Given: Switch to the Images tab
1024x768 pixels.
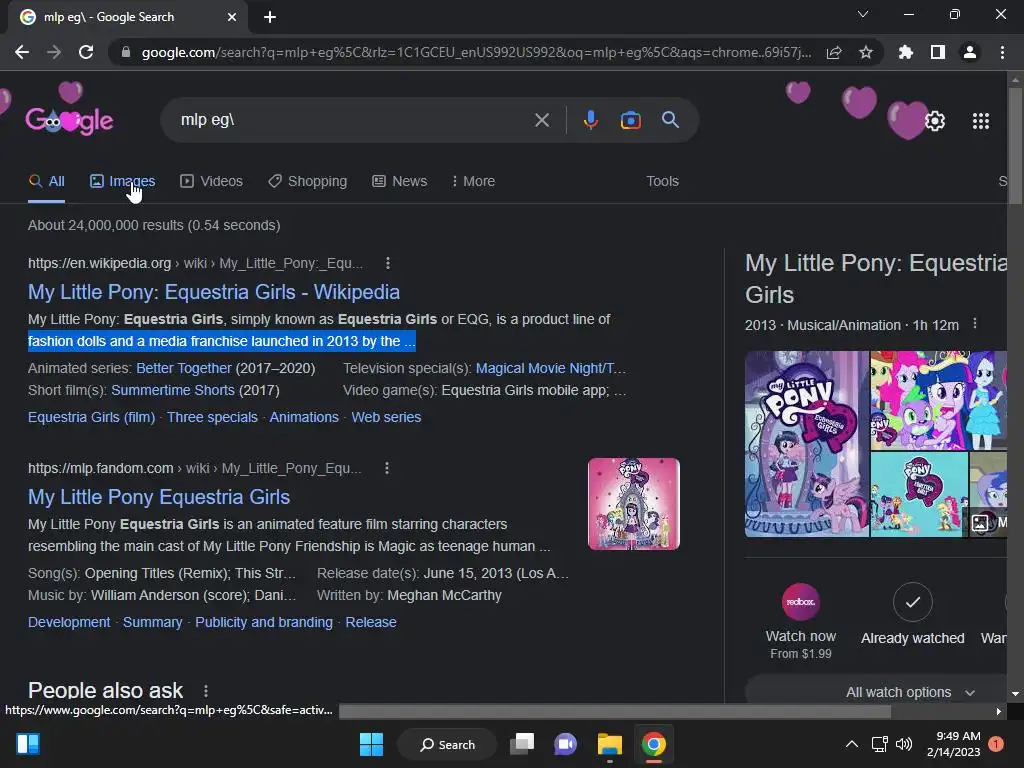Looking at the screenshot, I should point(123,182).
